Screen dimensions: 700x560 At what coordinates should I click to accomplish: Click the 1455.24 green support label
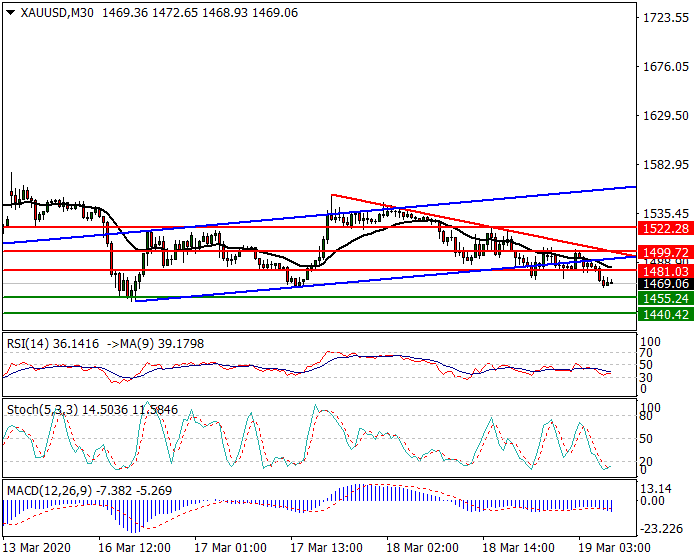click(x=666, y=298)
